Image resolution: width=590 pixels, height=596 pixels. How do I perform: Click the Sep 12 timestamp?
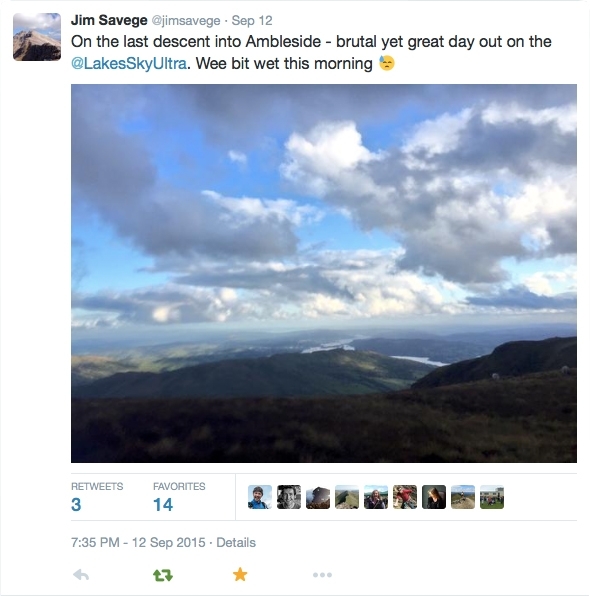click(x=252, y=21)
